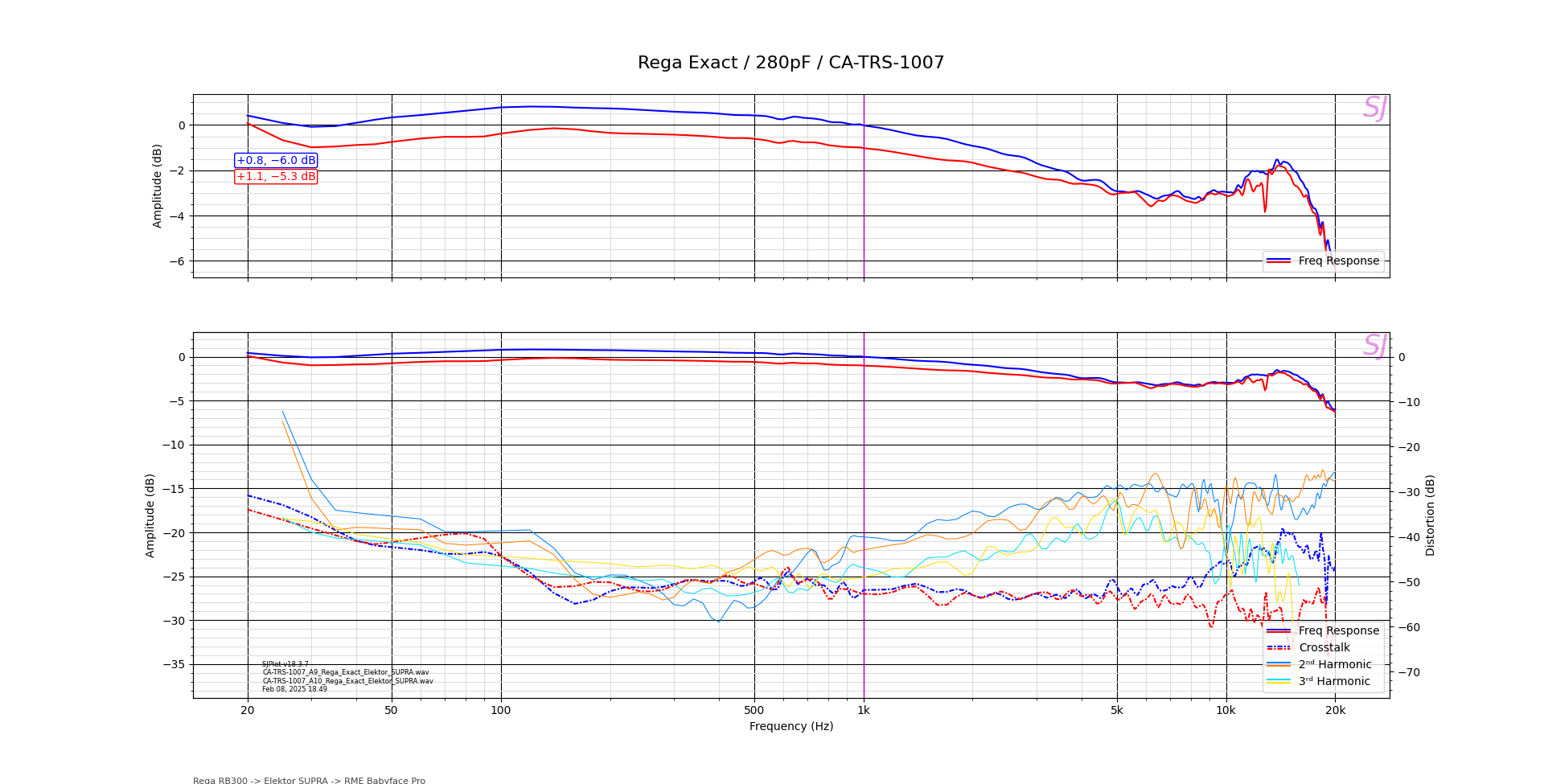
Task: Click the "−6" tick on the upper plot
Action: pos(177,261)
